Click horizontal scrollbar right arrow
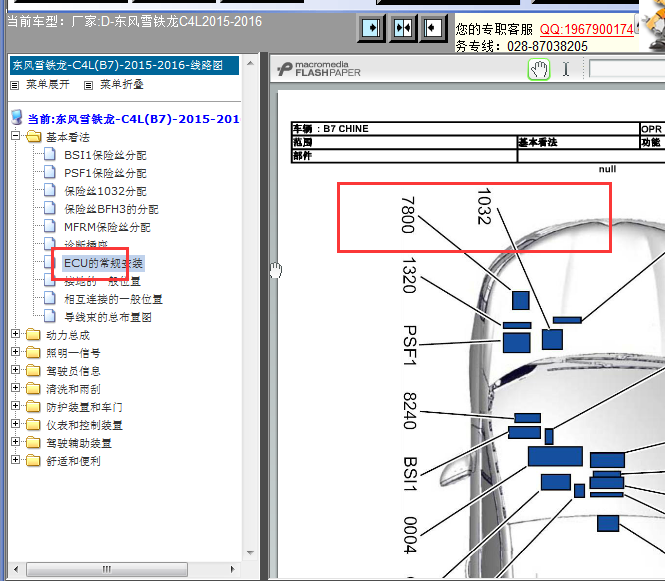665x581 pixels. 232,569
